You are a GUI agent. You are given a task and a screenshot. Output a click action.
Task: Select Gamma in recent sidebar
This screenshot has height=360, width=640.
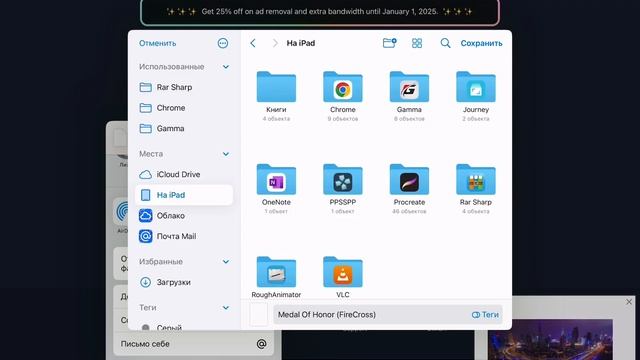(184, 128)
